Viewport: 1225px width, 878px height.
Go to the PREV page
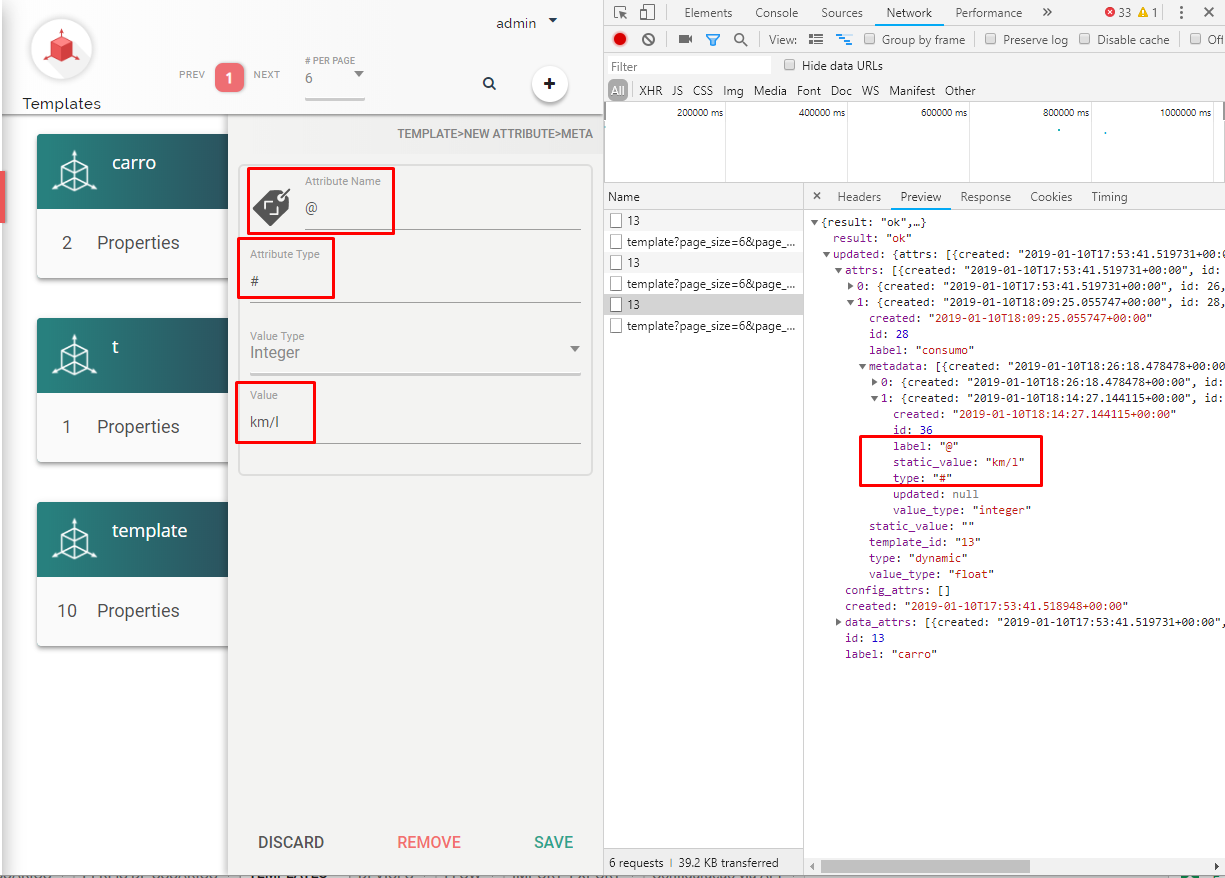tap(192, 75)
